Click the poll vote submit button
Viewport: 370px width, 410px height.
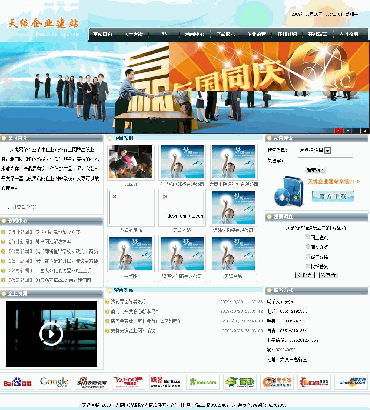click(x=304, y=275)
